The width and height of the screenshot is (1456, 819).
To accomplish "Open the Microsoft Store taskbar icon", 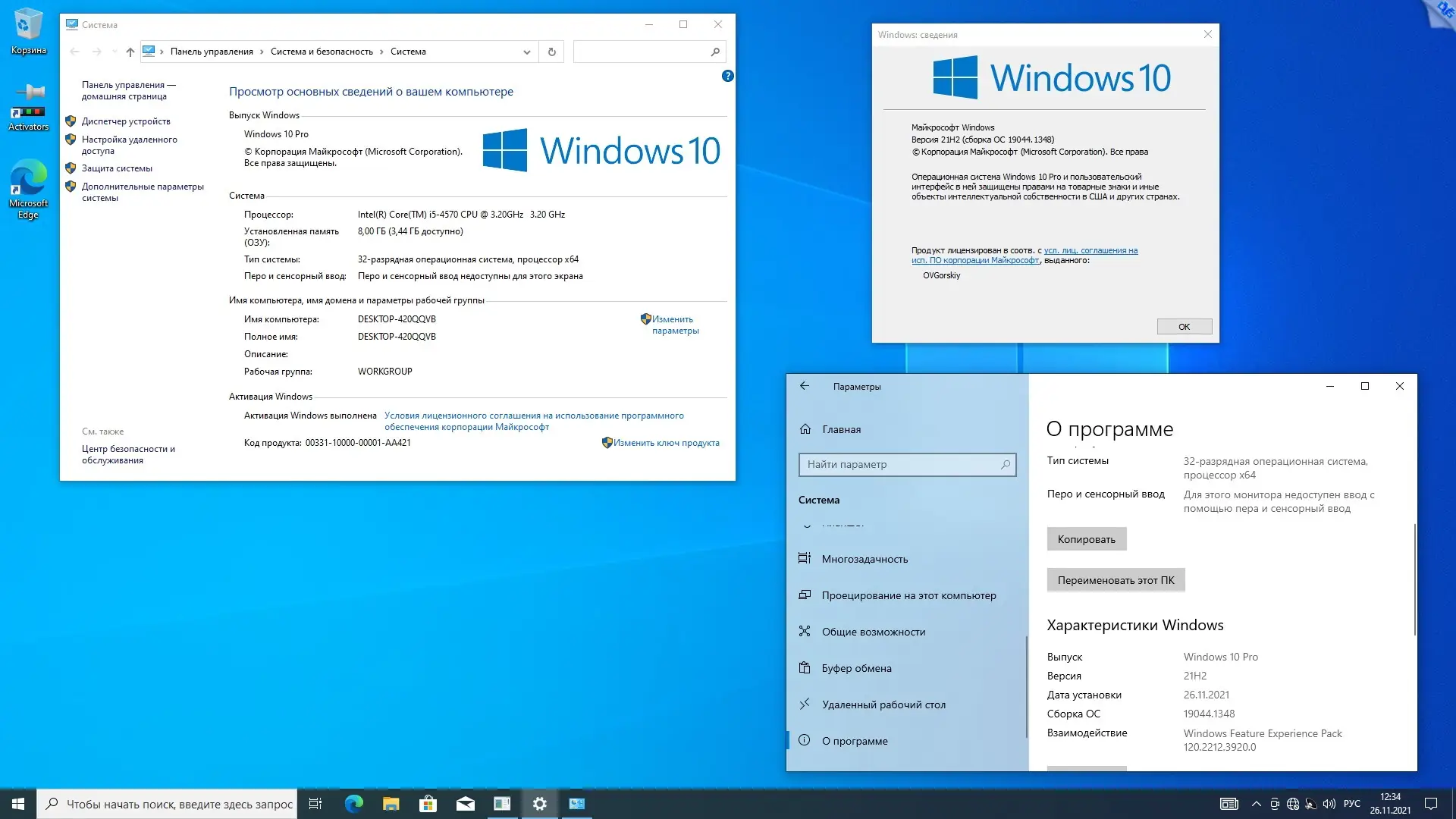I will click(428, 804).
